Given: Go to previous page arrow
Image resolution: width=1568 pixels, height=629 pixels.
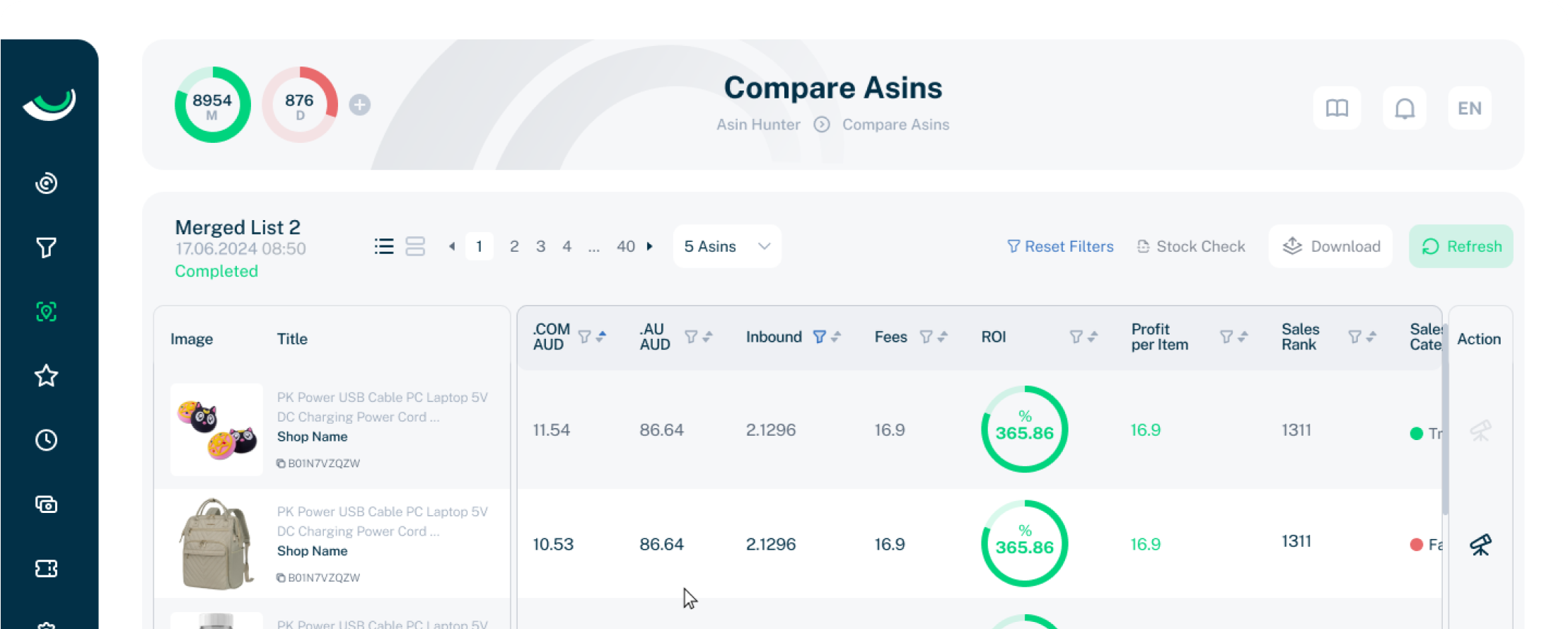Looking at the screenshot, I should [x=452, y=246].
